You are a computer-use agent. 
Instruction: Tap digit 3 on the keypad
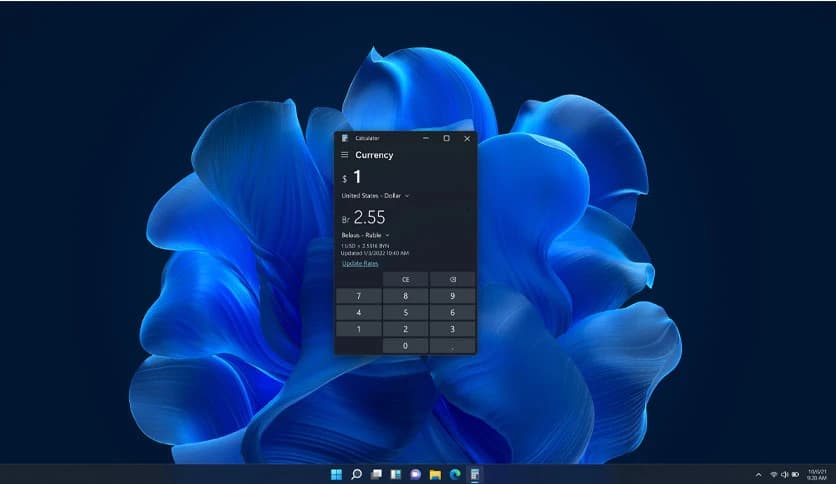tap(452, 329)
